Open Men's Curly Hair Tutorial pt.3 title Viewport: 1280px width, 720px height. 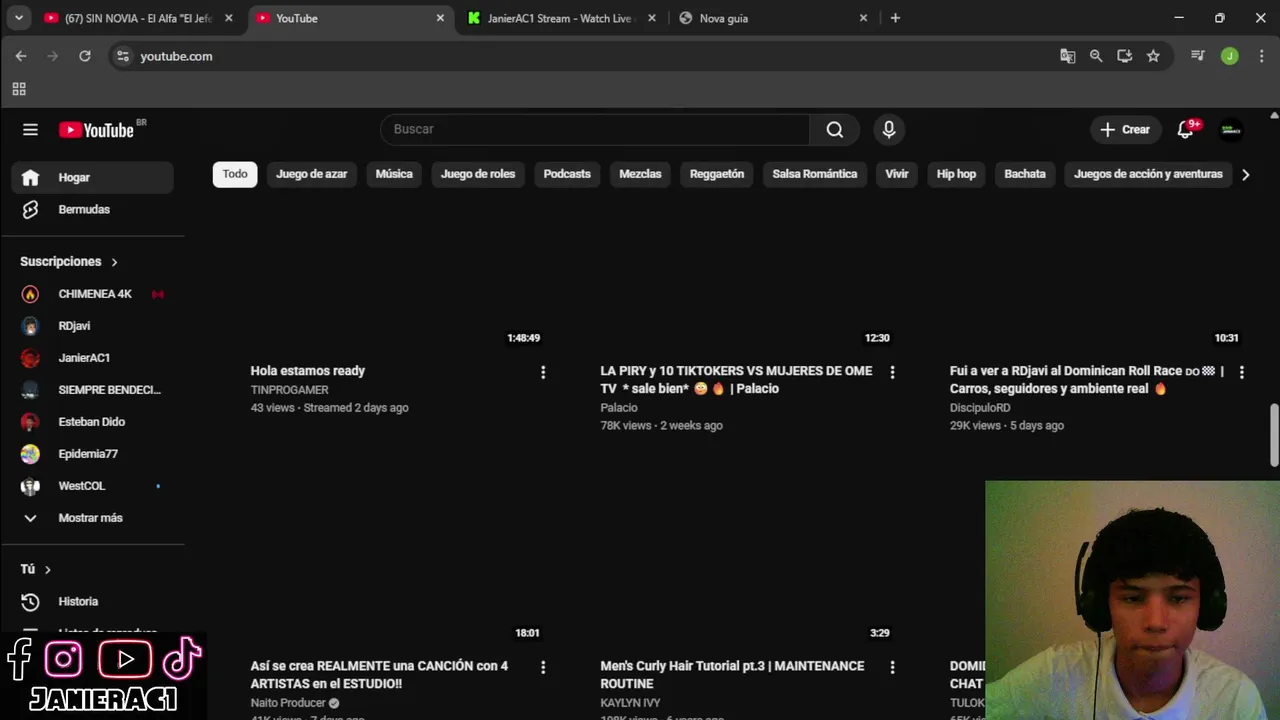coord(732,675)
